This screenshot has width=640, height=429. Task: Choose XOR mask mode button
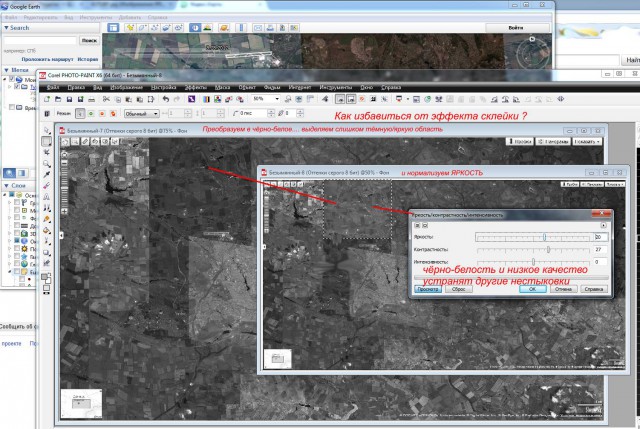(113, 113)
